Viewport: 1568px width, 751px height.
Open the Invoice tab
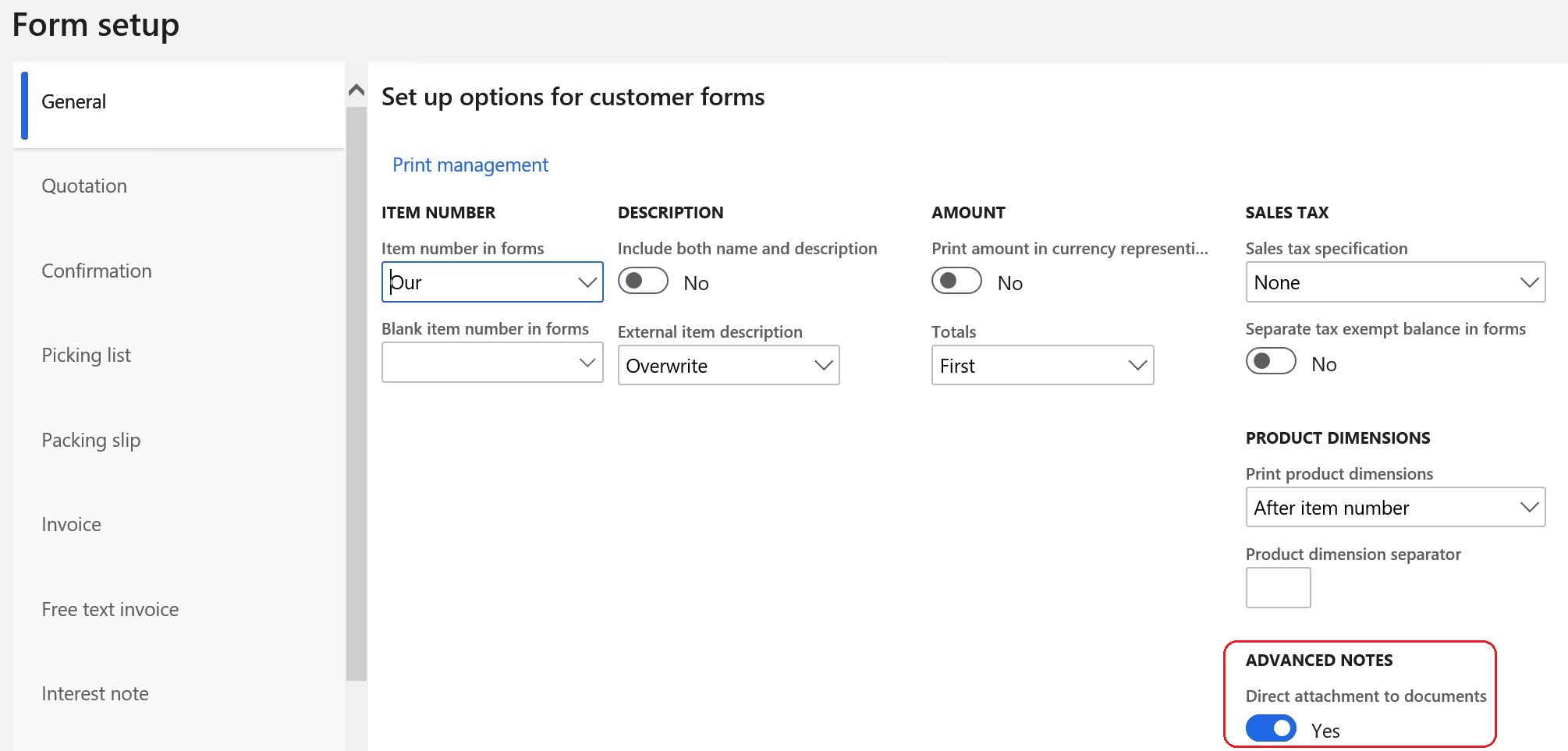[179, 525]
